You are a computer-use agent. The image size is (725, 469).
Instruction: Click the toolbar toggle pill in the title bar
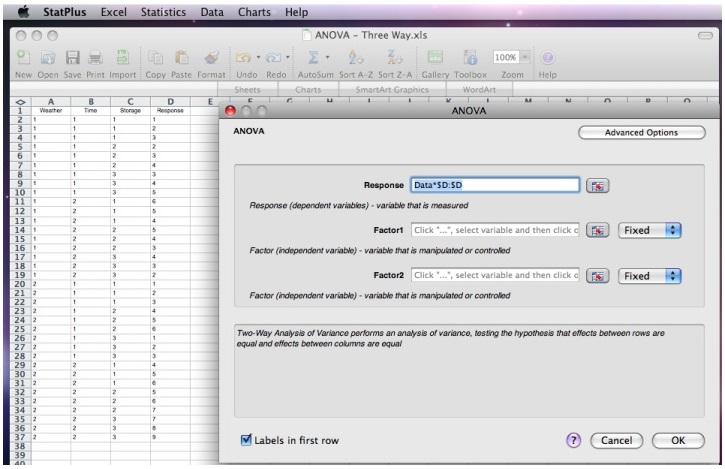click(x=705, y=36)
